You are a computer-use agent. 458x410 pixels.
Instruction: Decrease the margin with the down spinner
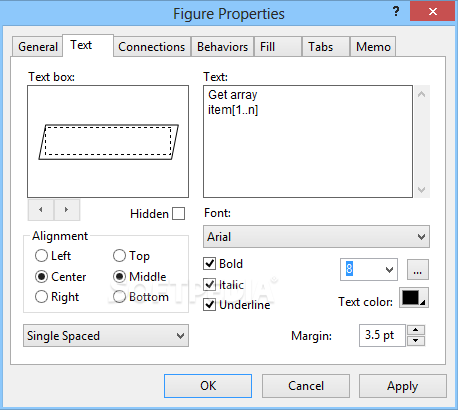point(415,341)
